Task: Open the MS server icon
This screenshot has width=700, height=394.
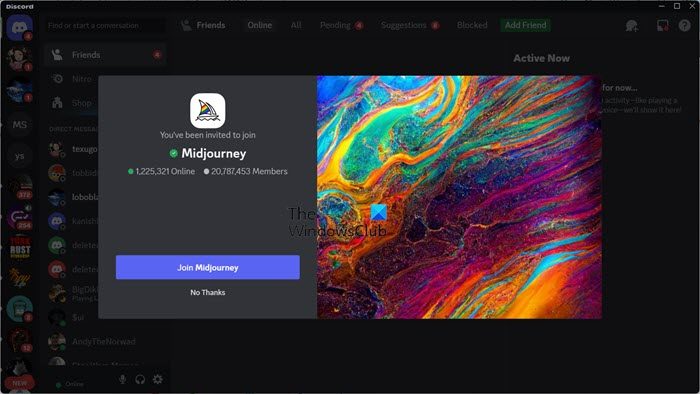Action: (19, 125)
